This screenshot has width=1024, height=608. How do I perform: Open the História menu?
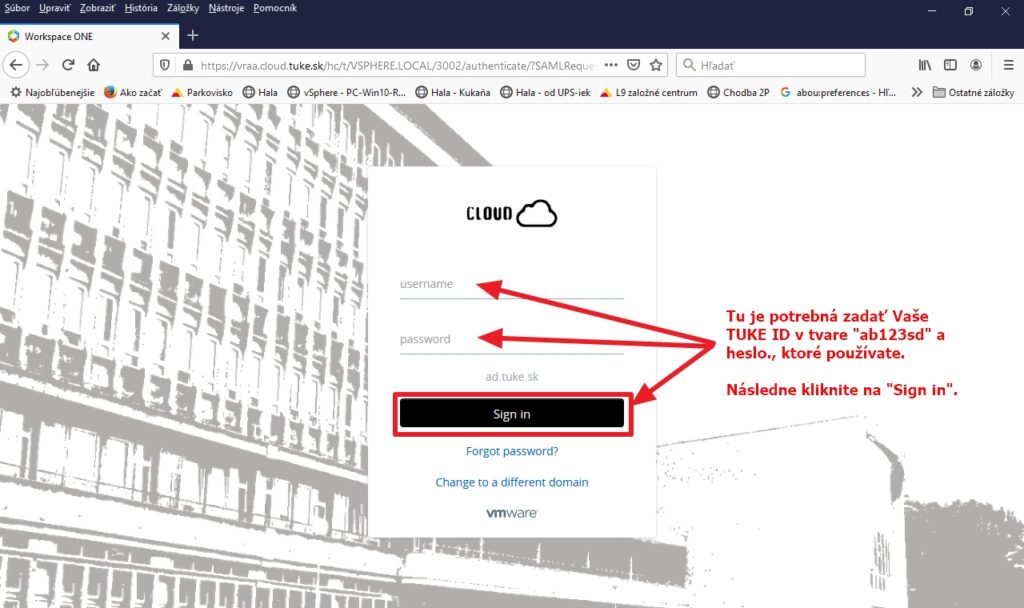(x=141, y=8)
